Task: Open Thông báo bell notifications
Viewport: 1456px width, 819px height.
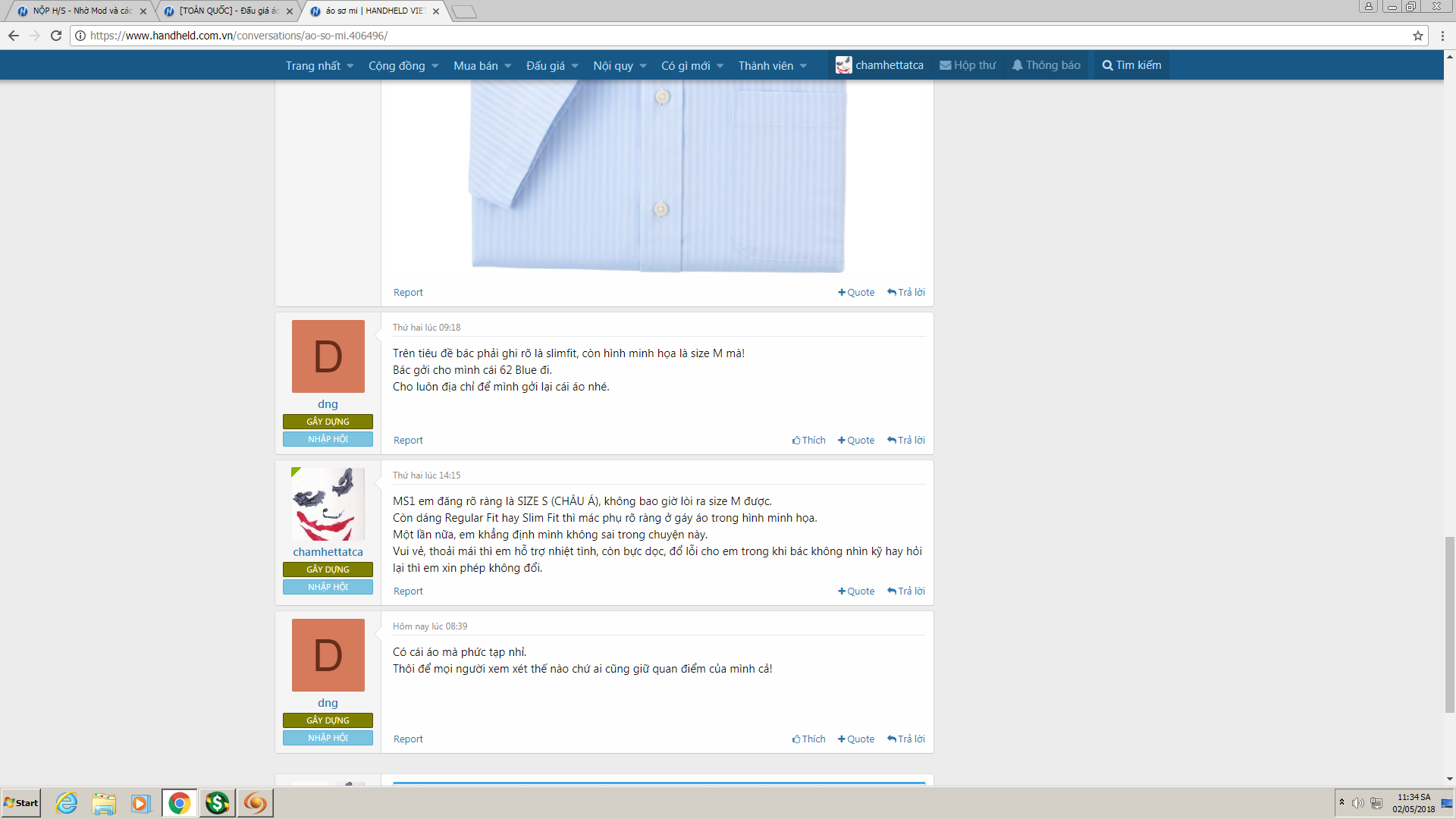Action: 1046,65
